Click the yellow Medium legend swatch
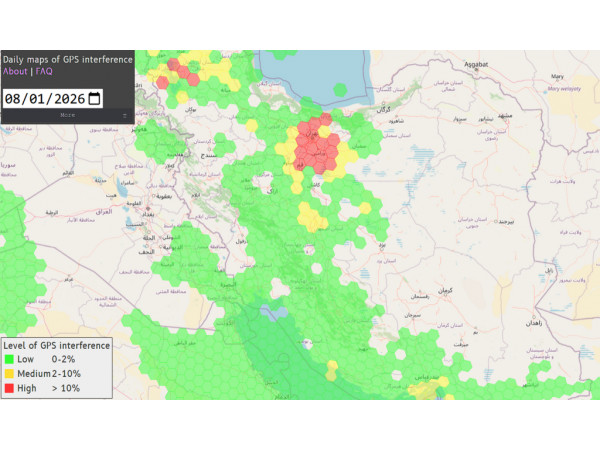This screenshot has width=600, height=450. 9,374
